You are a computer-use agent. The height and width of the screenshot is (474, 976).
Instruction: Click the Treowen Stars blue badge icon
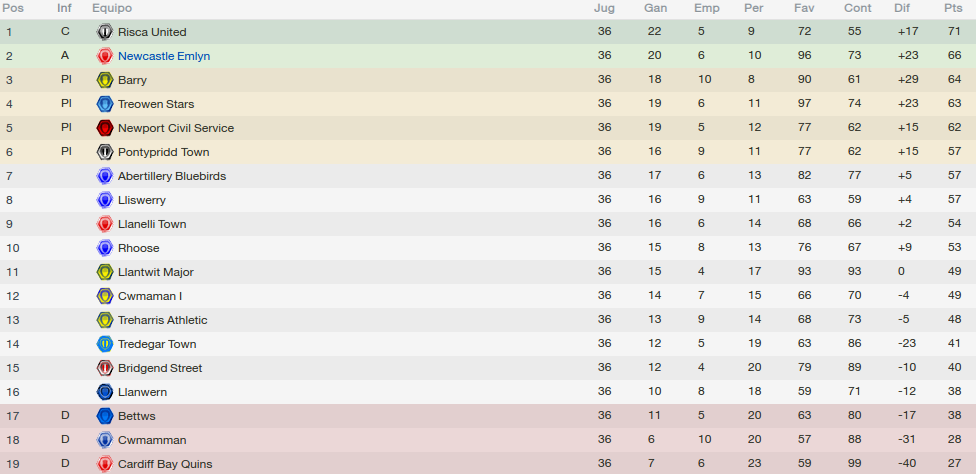click(105, 104)
